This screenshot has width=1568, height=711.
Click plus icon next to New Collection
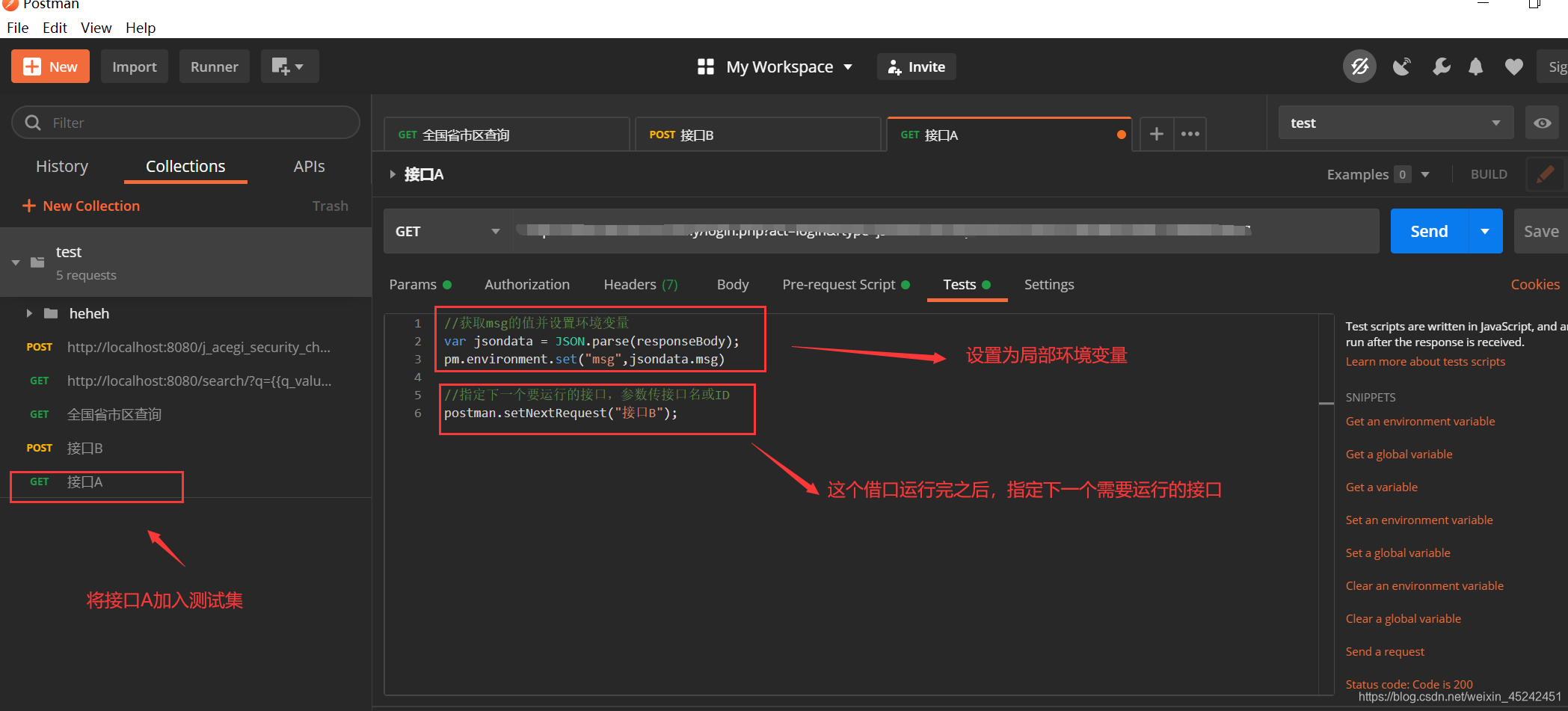(x=29, y=206)
